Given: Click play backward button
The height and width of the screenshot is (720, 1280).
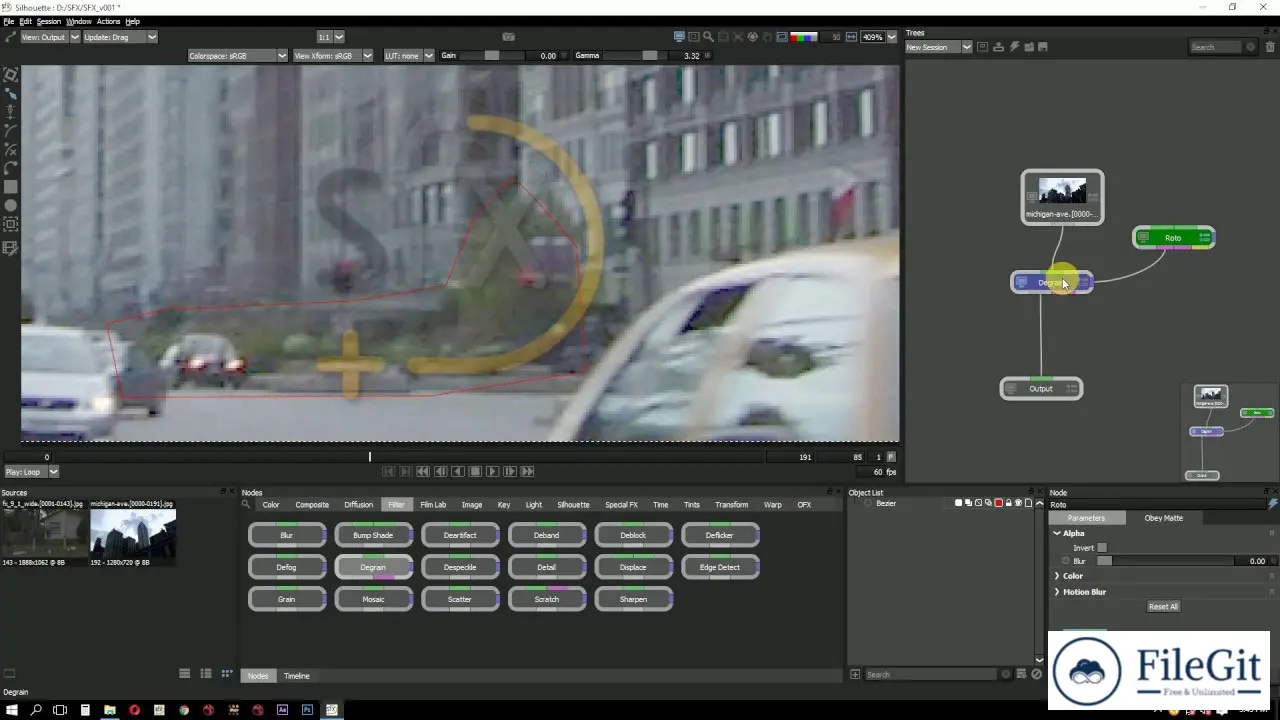Looking at the screenshot, I should point(458,471).
